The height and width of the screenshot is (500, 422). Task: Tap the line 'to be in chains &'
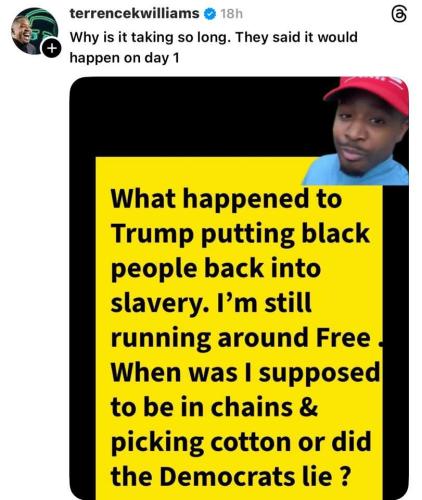(214, 407)
